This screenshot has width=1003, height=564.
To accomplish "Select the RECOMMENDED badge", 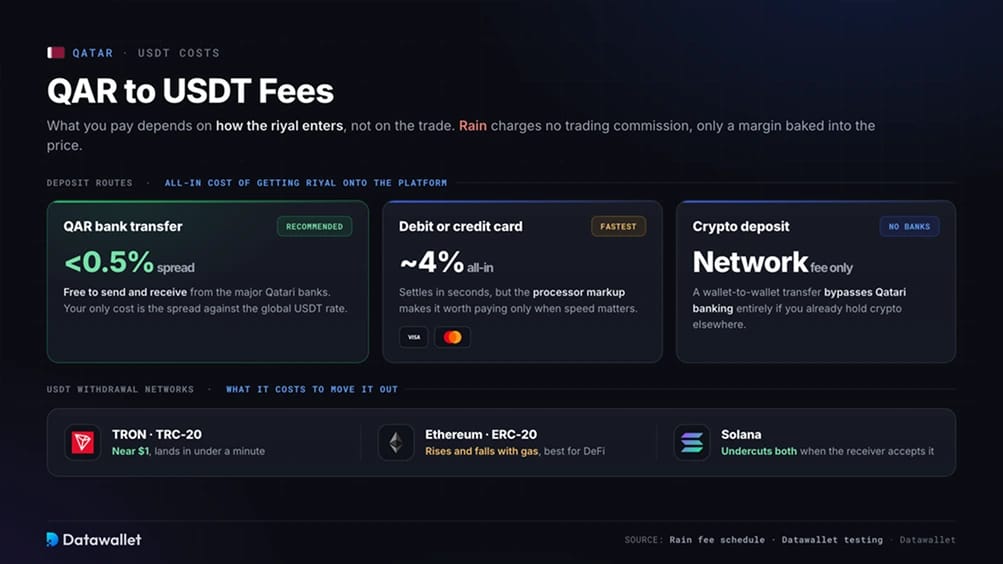I will point(314,226).
